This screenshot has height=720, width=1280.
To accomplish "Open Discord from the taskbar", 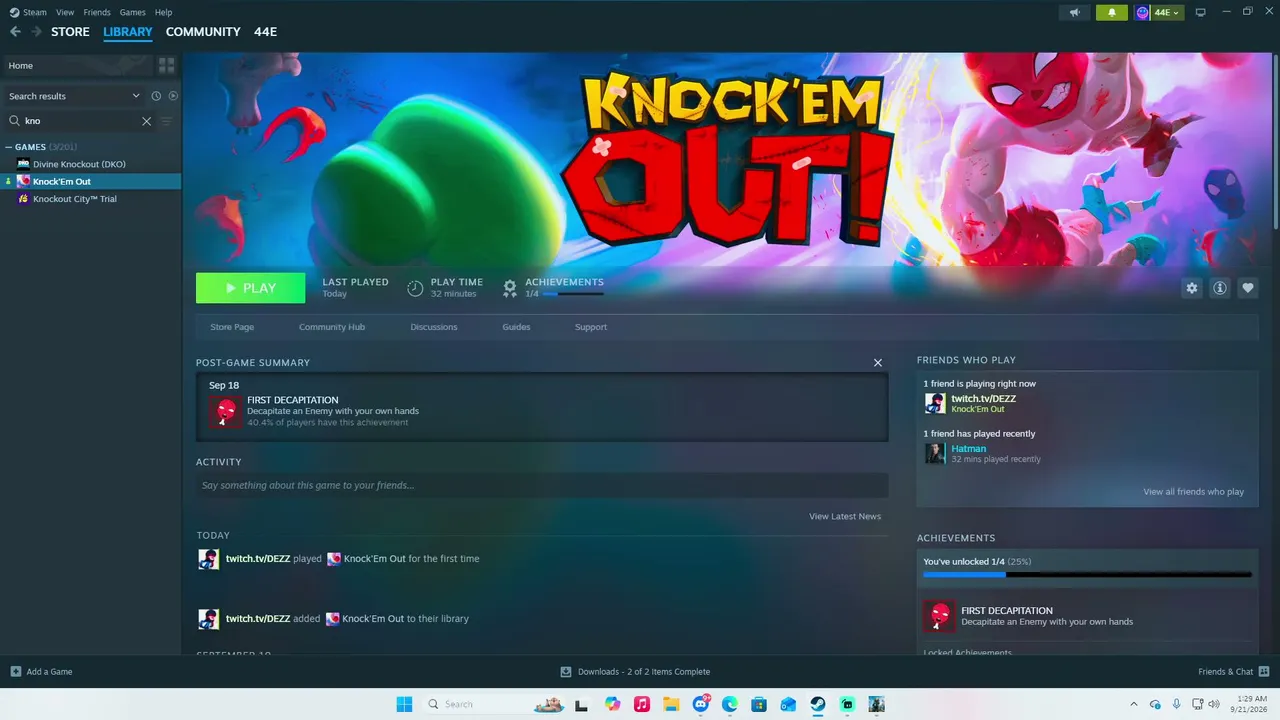I will coord(701,704).
